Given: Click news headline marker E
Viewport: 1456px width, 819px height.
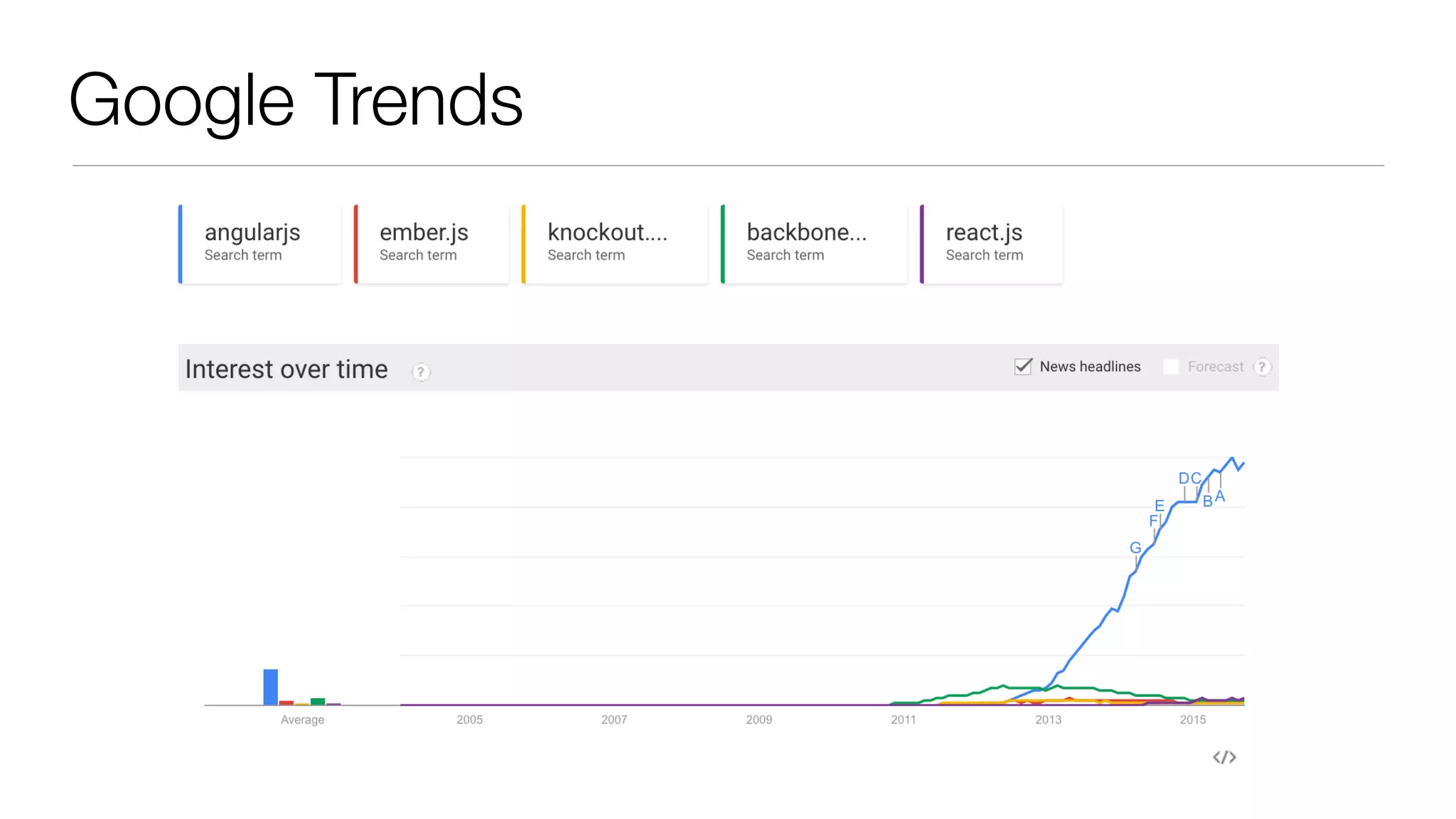Looking at the screenshot, I should click(x=1160, y=505).
